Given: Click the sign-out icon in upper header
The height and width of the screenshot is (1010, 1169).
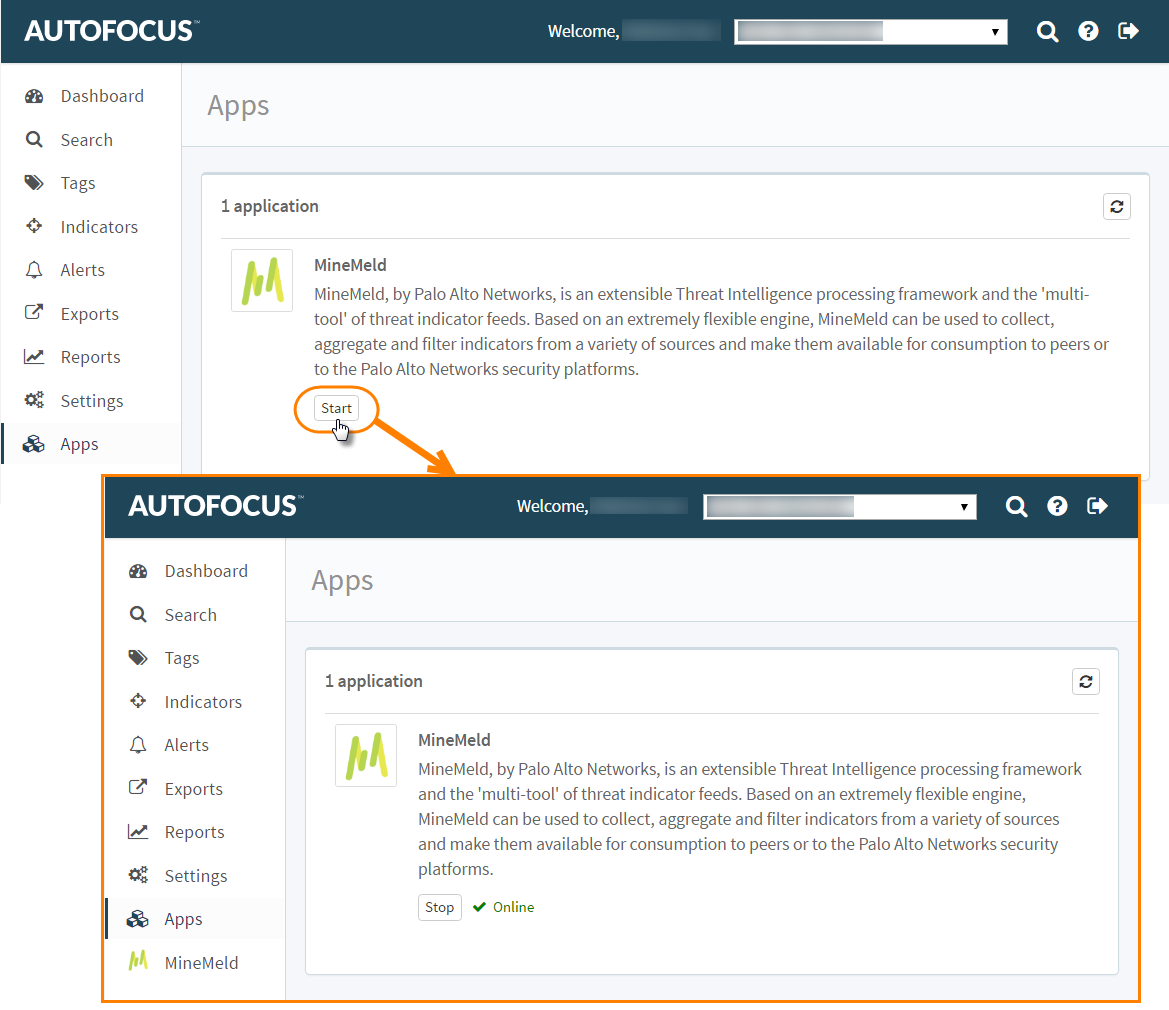Looking at the screenshot, I should [x=1128, y=31].
